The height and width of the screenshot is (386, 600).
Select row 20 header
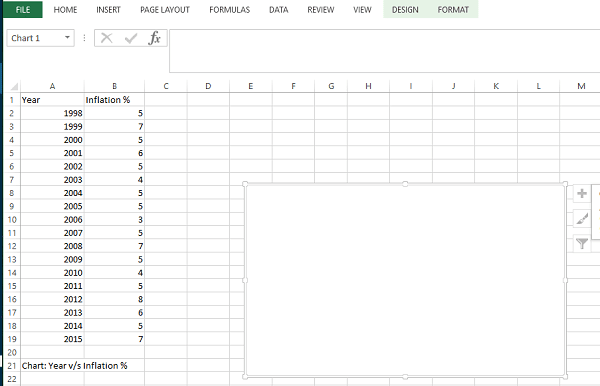(12, 352)
